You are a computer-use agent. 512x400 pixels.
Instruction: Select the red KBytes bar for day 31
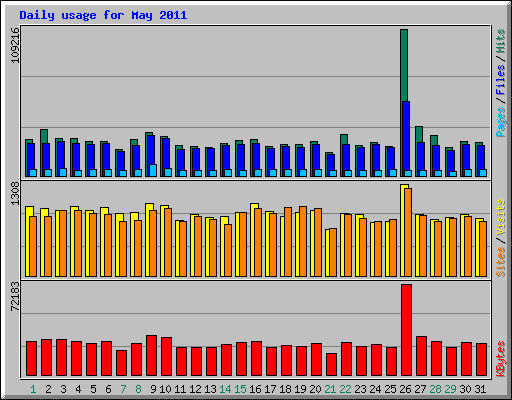481,360
